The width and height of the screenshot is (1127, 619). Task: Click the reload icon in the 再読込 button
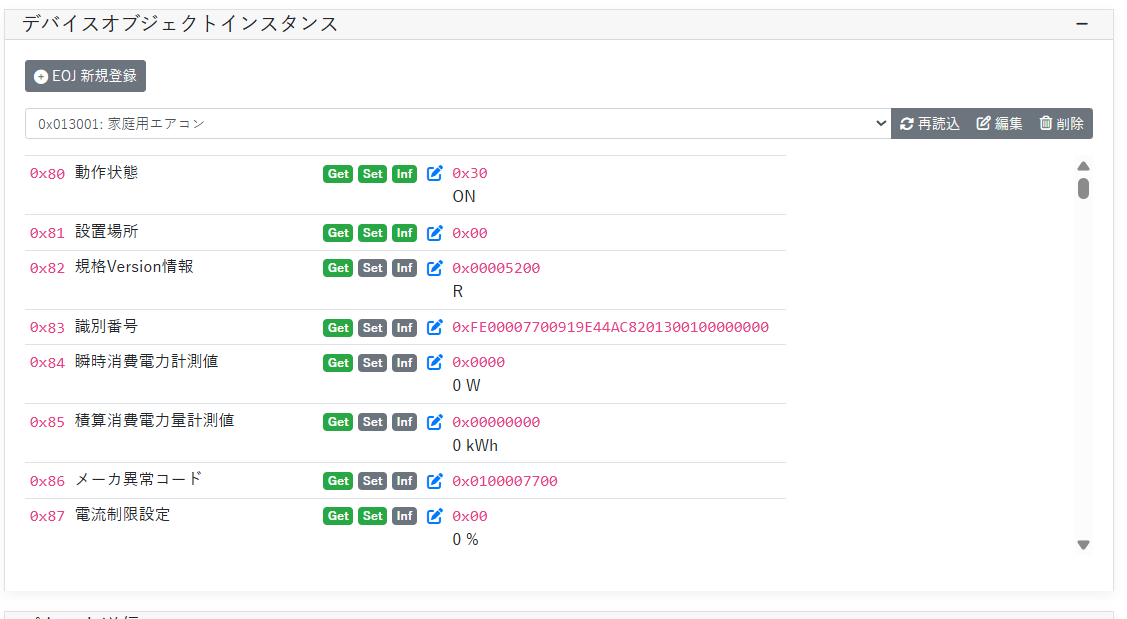point(907,123)
